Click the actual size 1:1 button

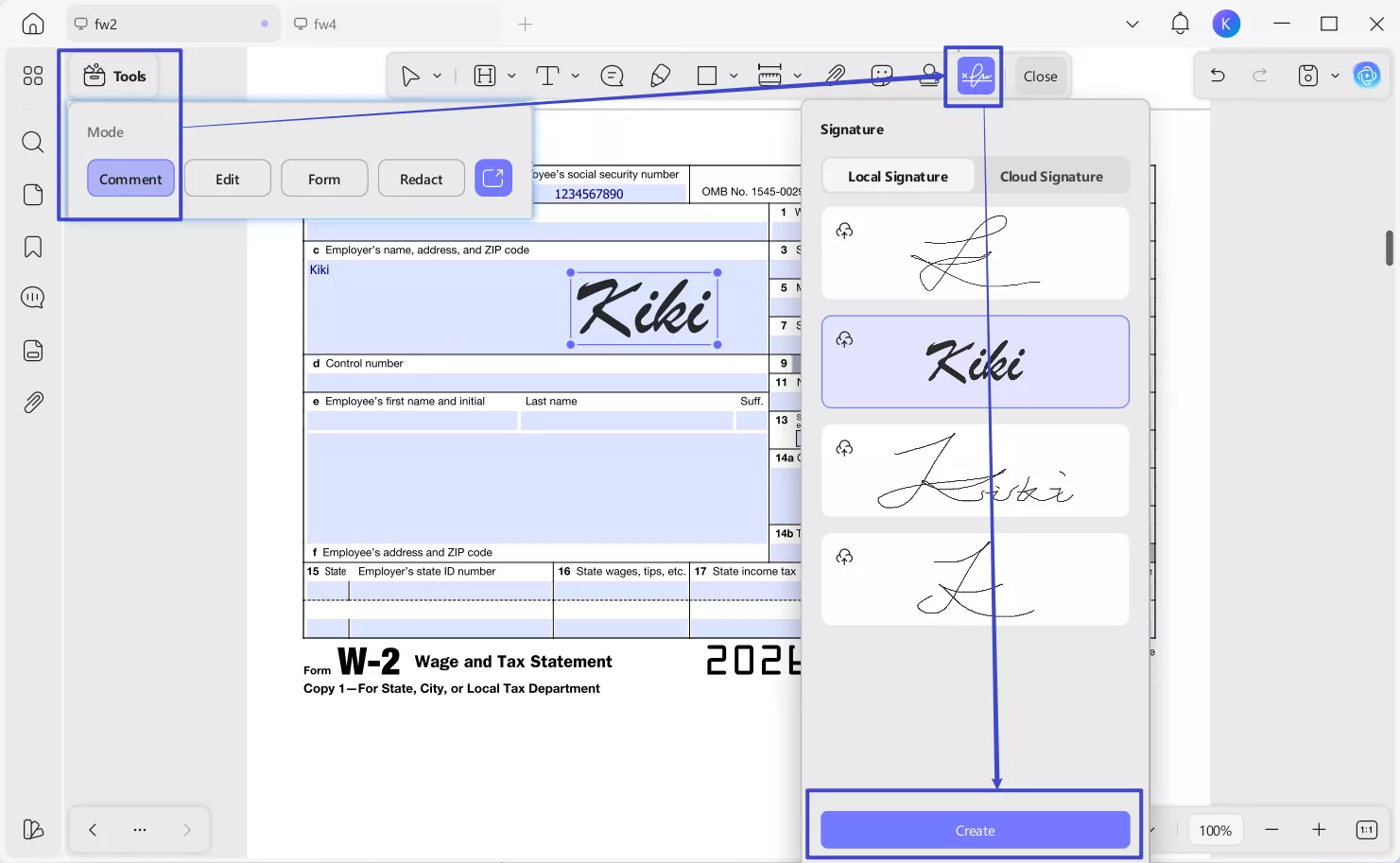pos(1367,829)
